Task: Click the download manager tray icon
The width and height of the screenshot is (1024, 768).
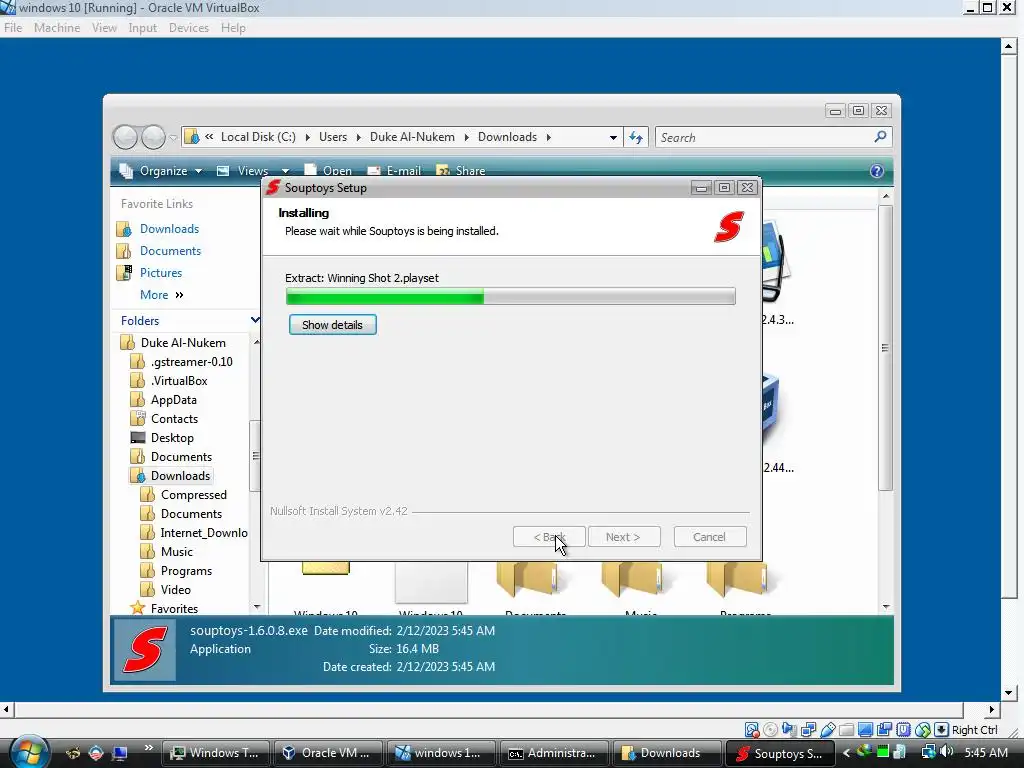Action: click(x=864, y=752)
